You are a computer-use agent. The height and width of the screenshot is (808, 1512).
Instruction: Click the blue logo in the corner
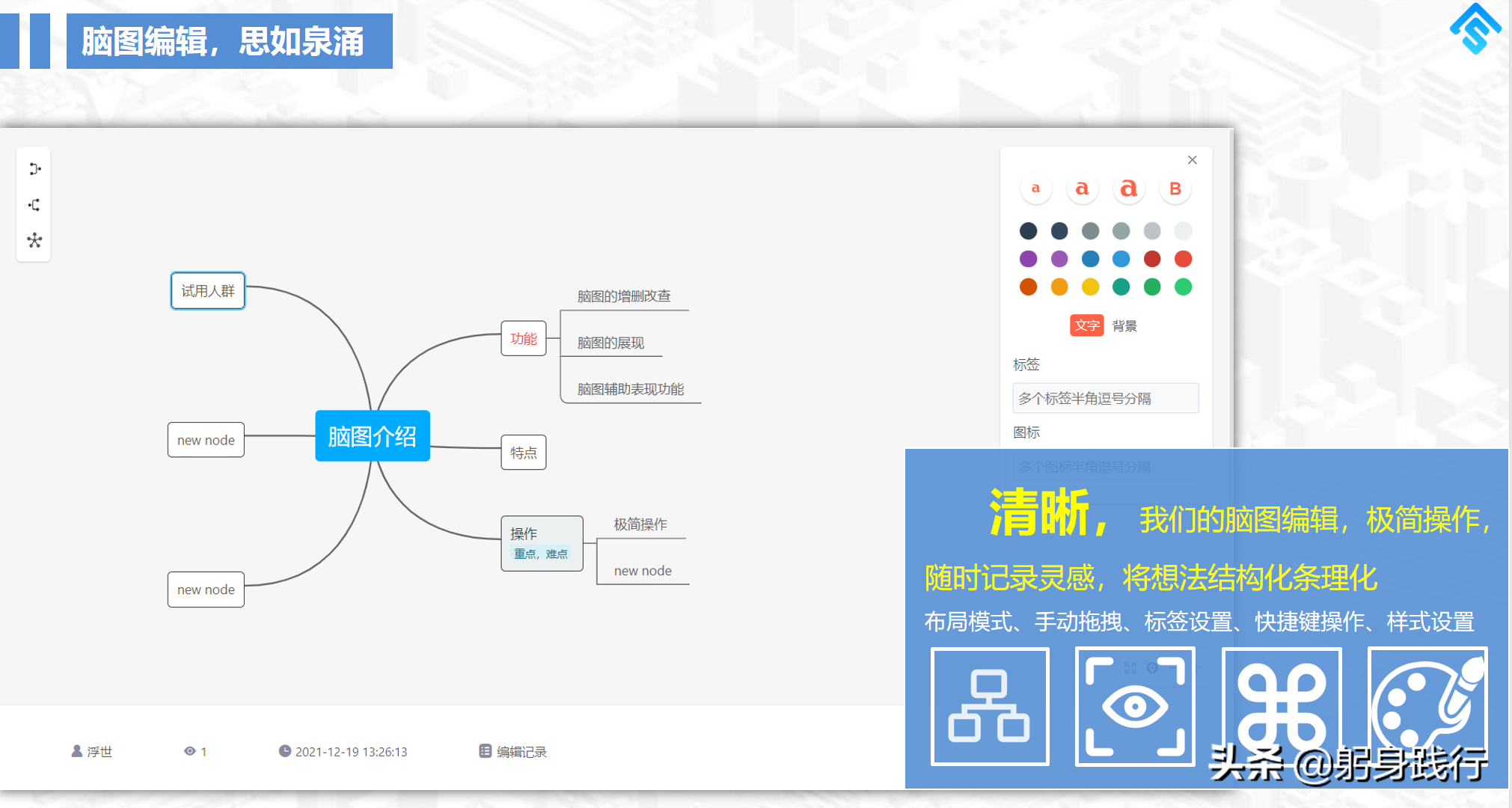click(x=1475, y=28)
